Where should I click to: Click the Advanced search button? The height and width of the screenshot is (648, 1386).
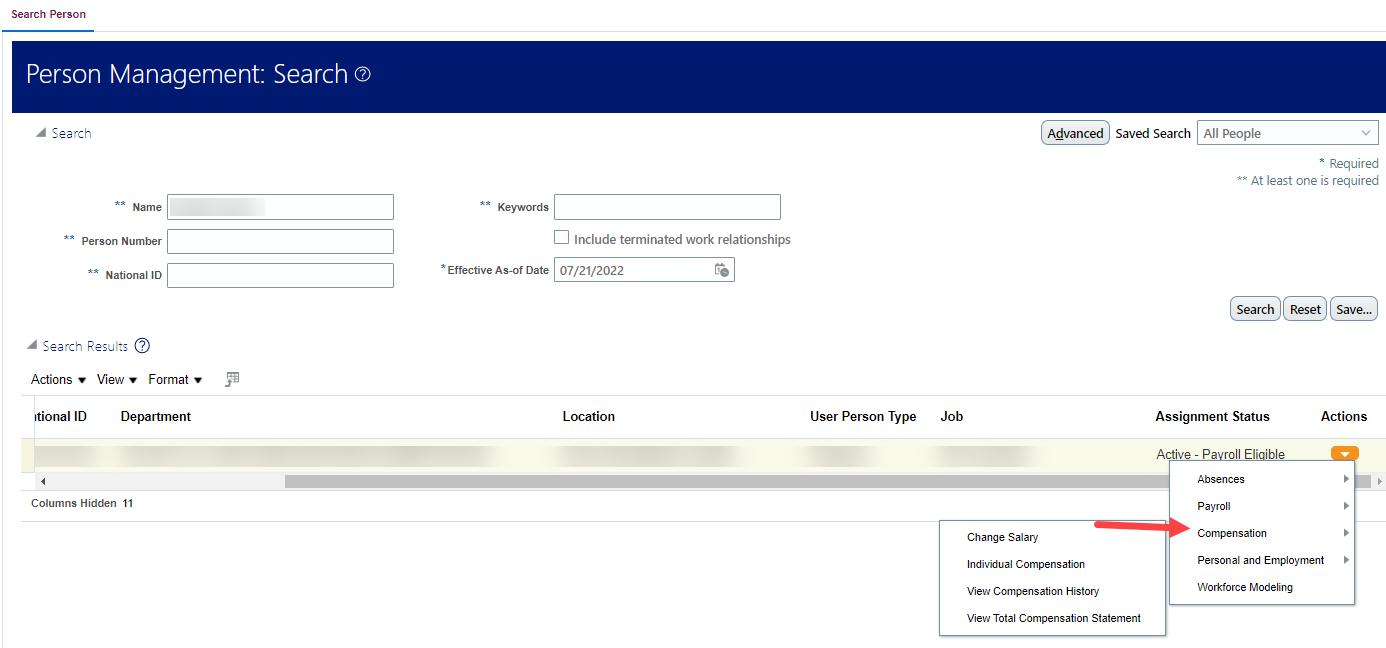coord(1075,132)
